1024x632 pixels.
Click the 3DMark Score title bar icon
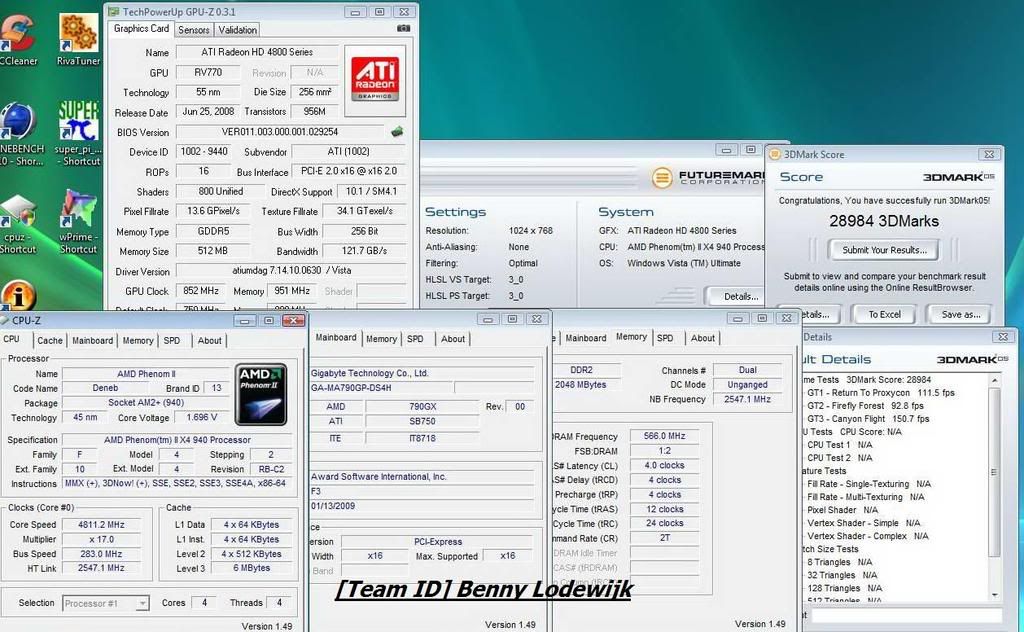775,155
